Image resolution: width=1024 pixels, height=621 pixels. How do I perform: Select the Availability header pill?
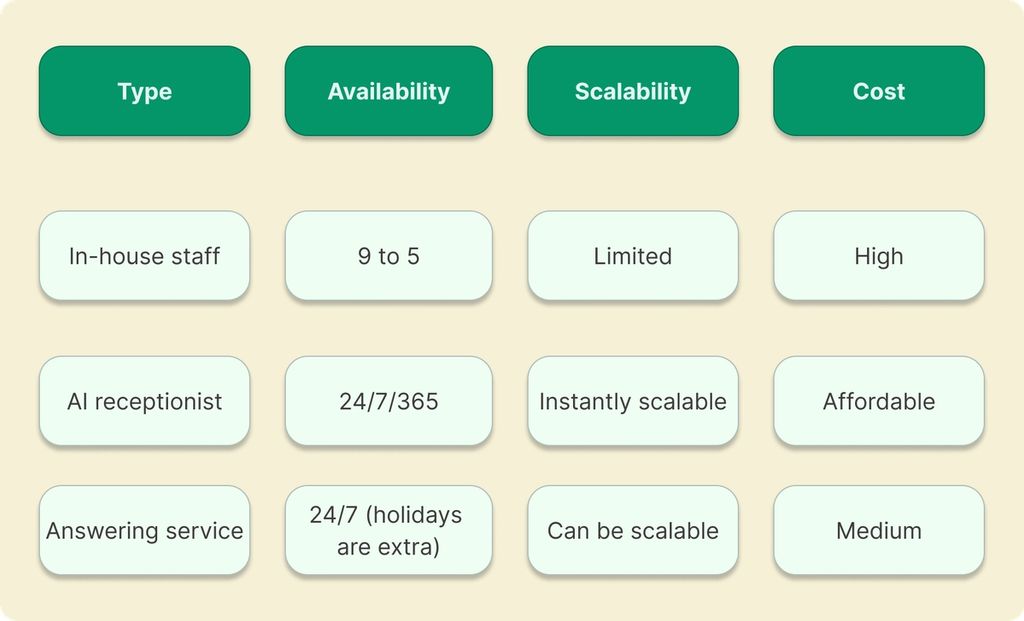tap(389, 91)
